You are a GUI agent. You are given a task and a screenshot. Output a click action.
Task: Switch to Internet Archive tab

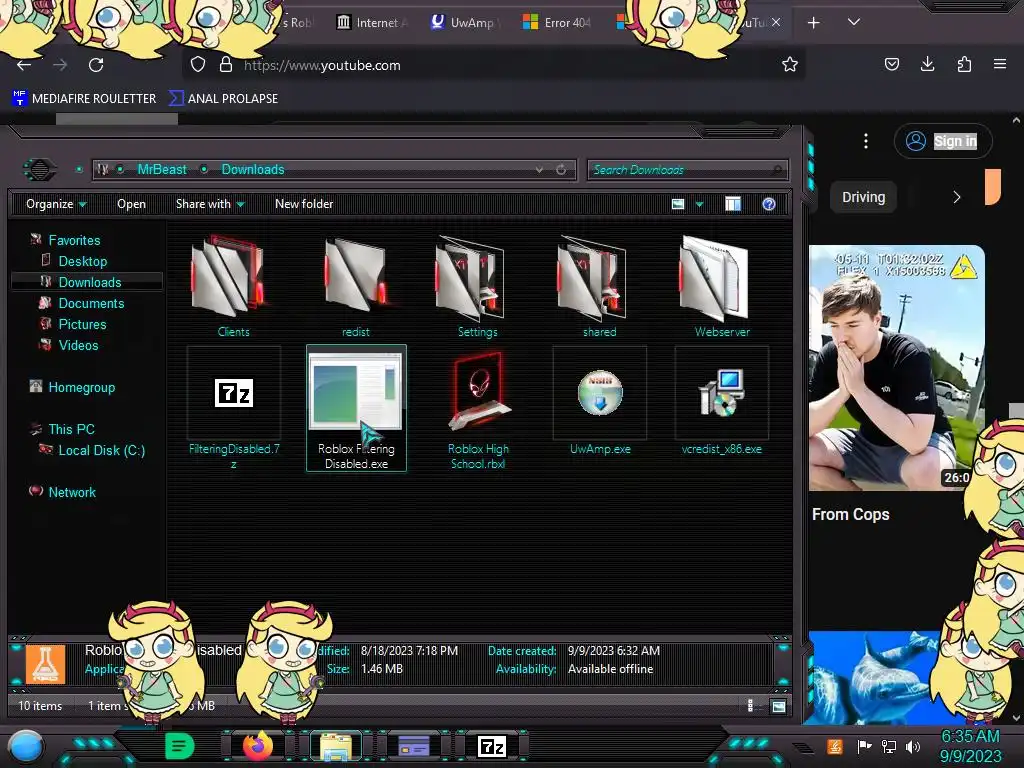372,23
